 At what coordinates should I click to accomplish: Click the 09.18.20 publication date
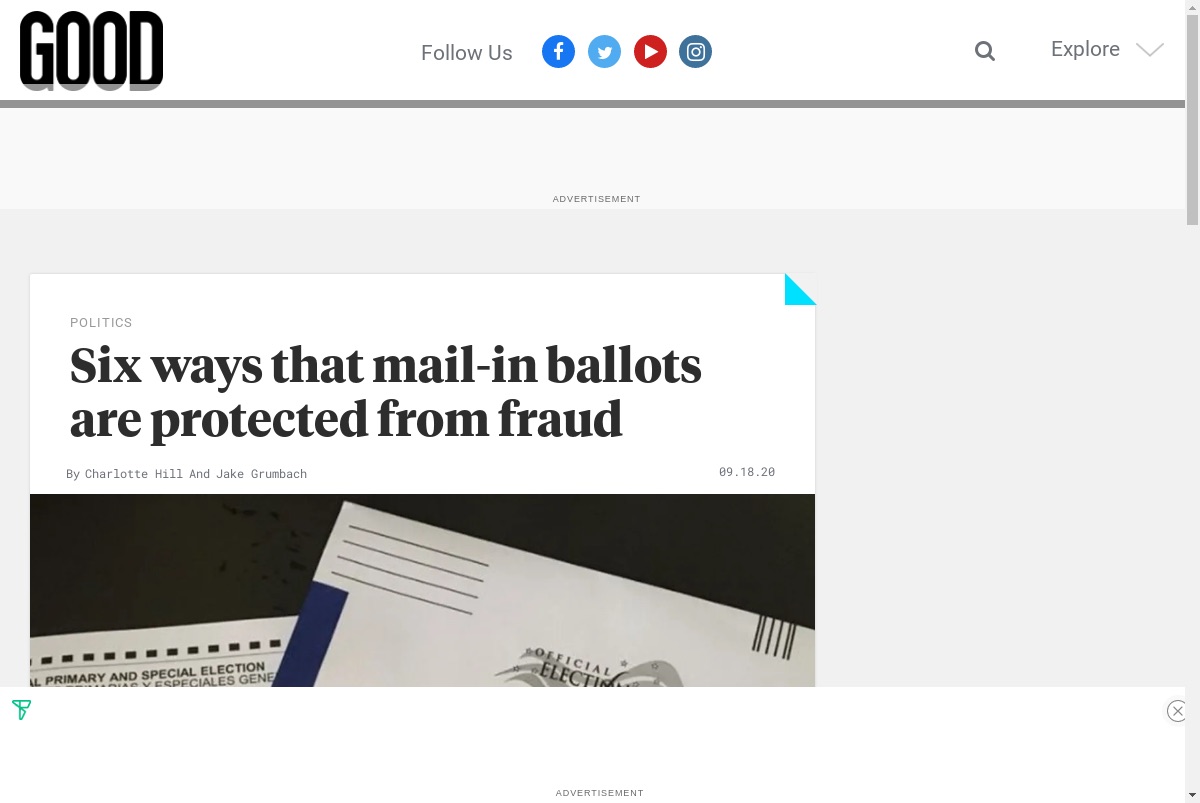click(747, 472)
